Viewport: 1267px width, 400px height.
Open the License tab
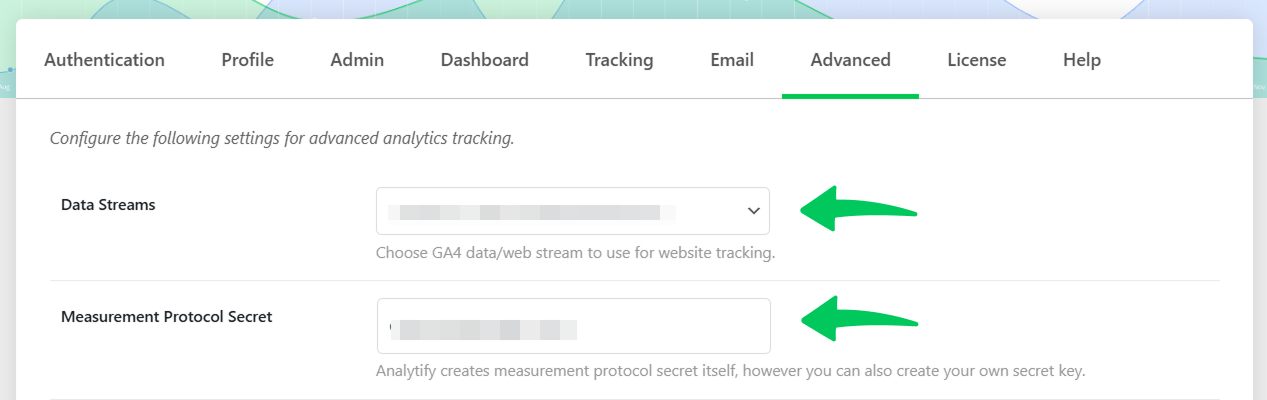click(x=977, y=60)
